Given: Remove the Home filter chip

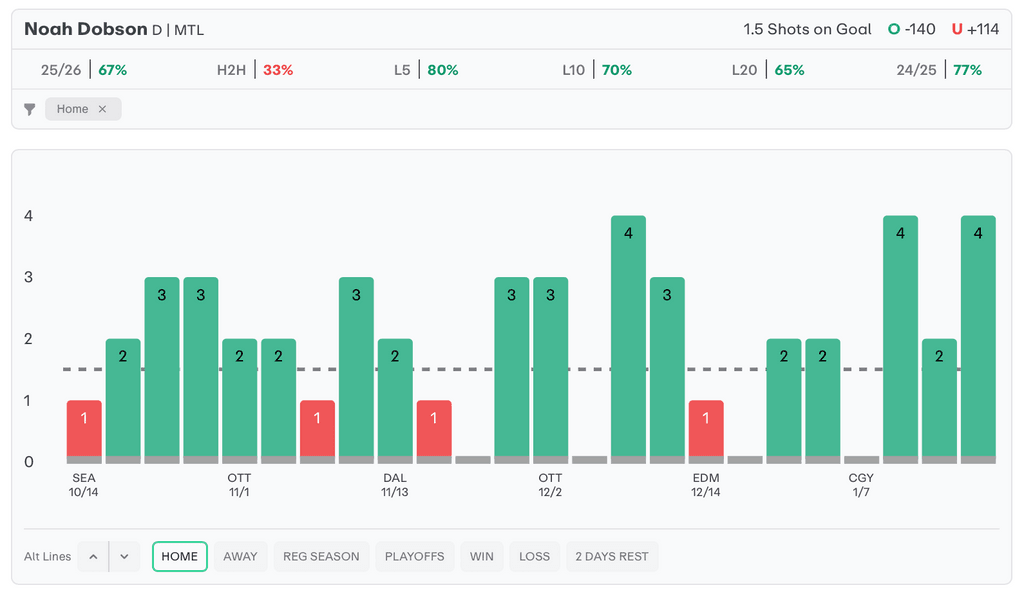Looking at the screenshot, I should pos(102,109).
